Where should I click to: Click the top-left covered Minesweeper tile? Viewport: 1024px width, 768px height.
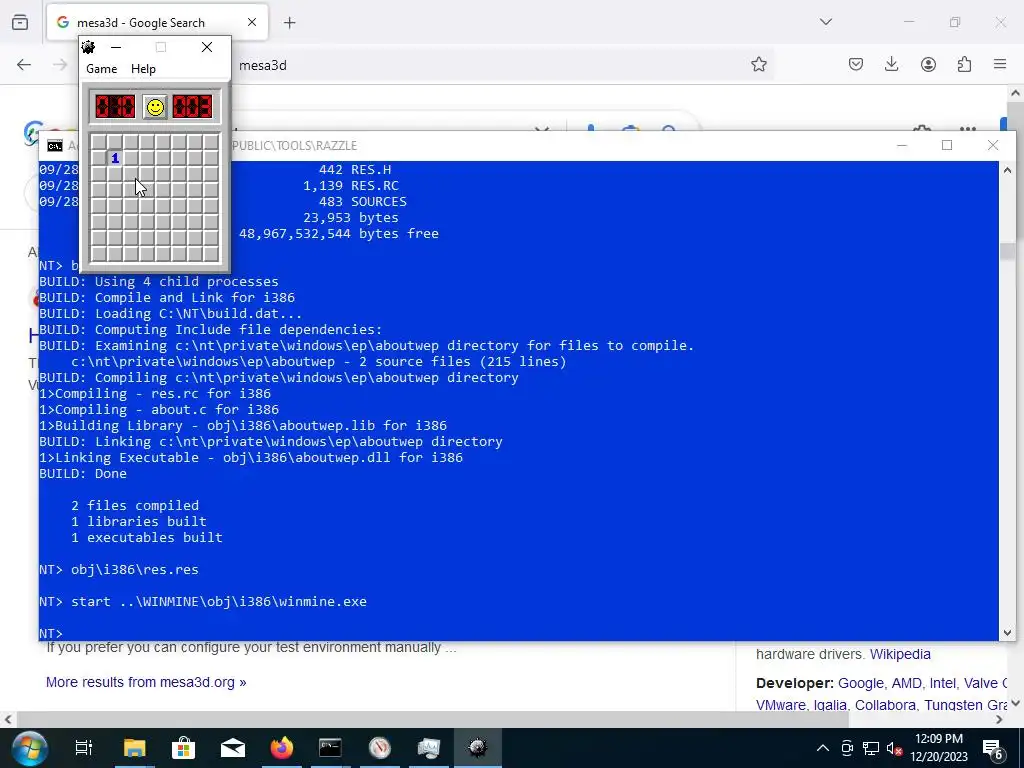99,142
